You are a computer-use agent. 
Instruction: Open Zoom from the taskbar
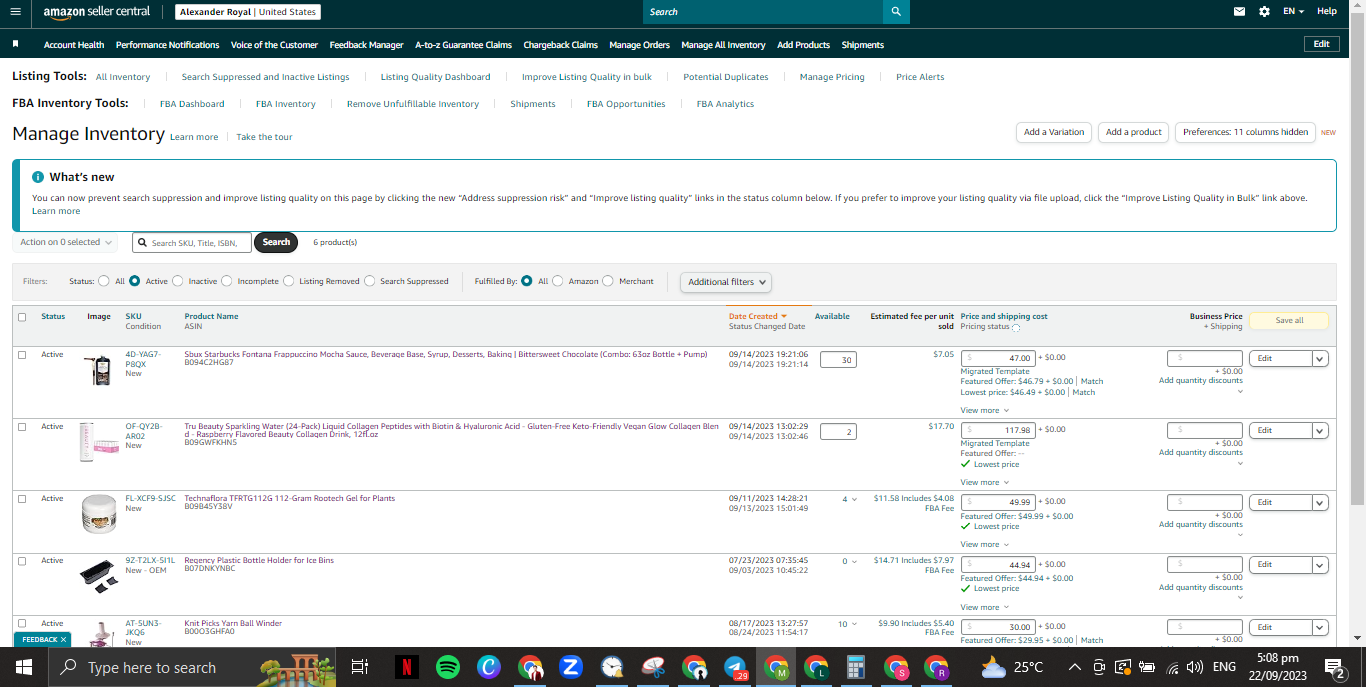point(571,667)
